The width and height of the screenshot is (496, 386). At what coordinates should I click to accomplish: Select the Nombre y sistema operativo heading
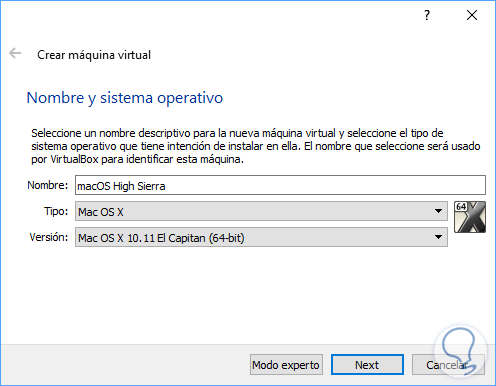point(125,98)
